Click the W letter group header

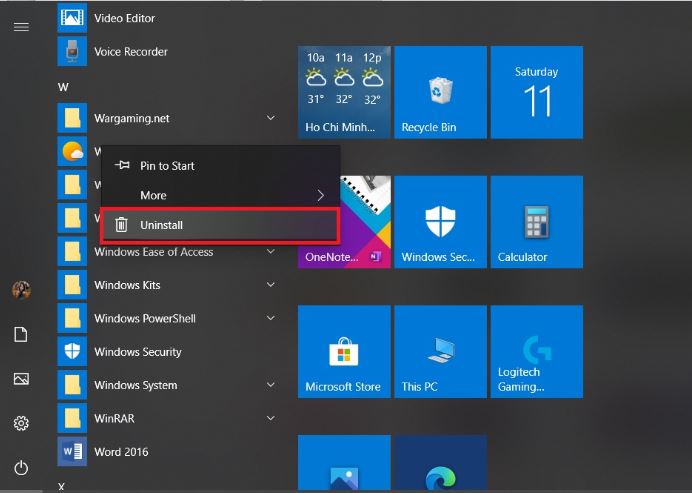(x=63, y=87)
